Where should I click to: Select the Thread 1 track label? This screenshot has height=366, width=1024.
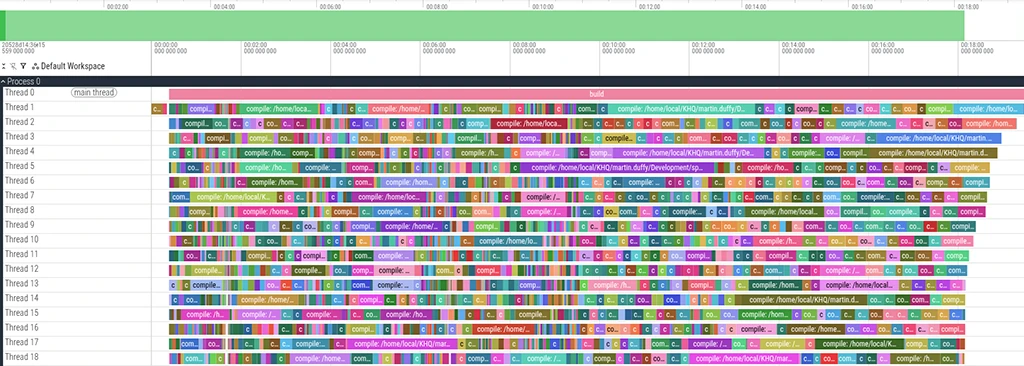(19, 107)
